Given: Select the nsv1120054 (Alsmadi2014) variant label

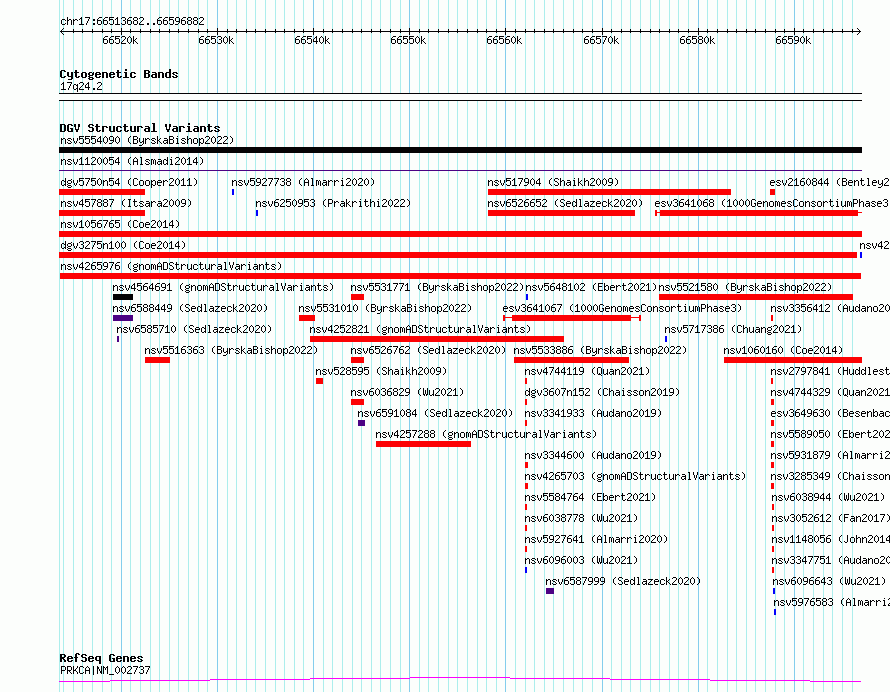Looking at the screenshot, I should pos(132,161).
